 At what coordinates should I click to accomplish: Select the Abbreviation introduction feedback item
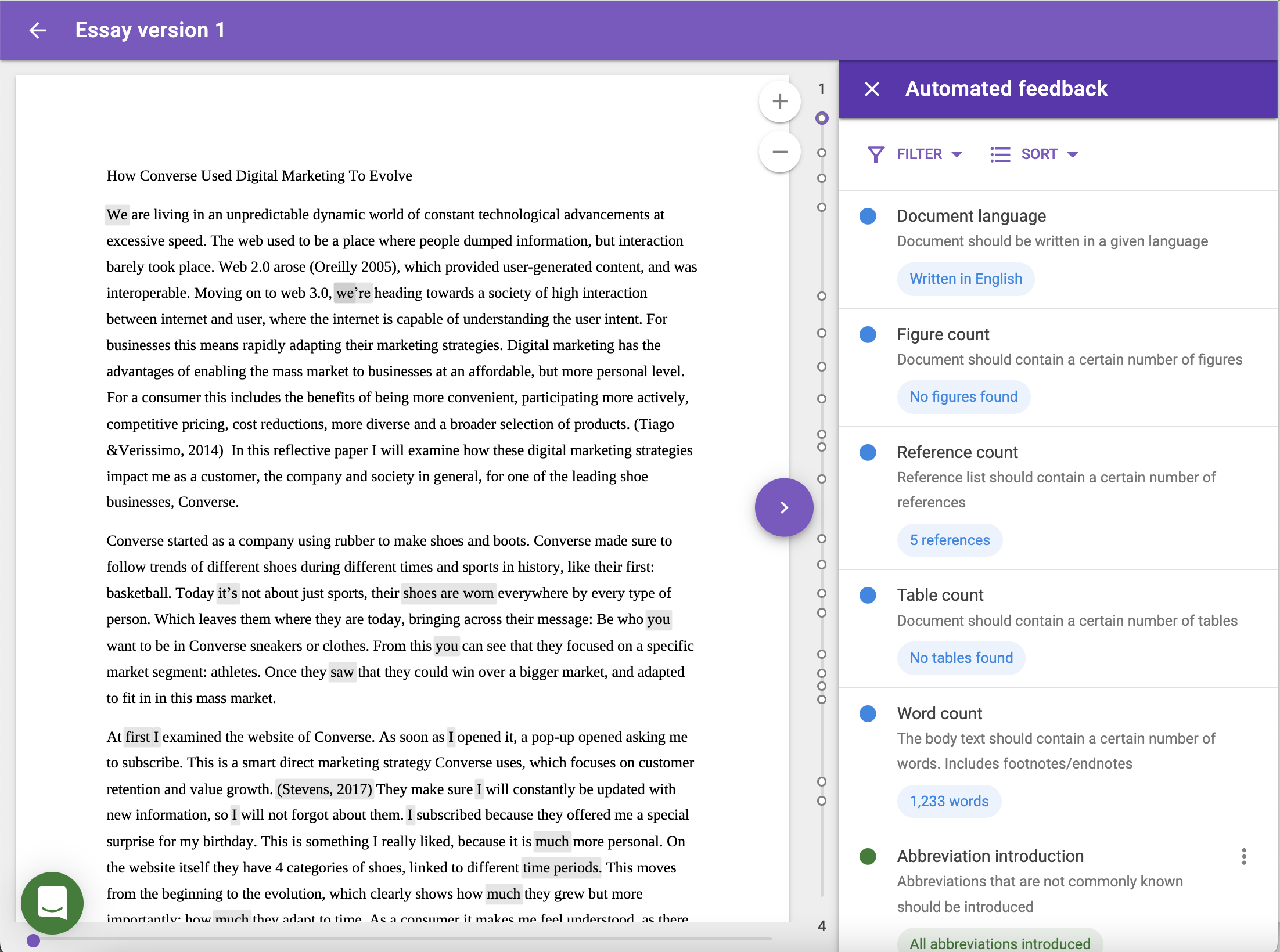(1058, 892)
